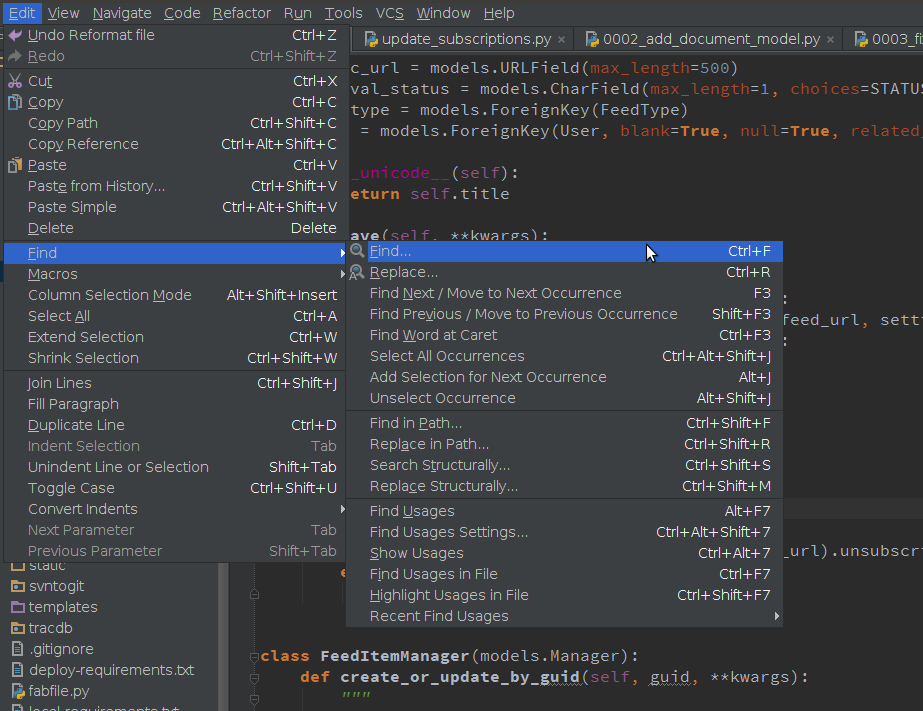The width and height of the screenshot is (923, 711).
Task: Choose Find Word at Caret
Action: pos(565,335)
